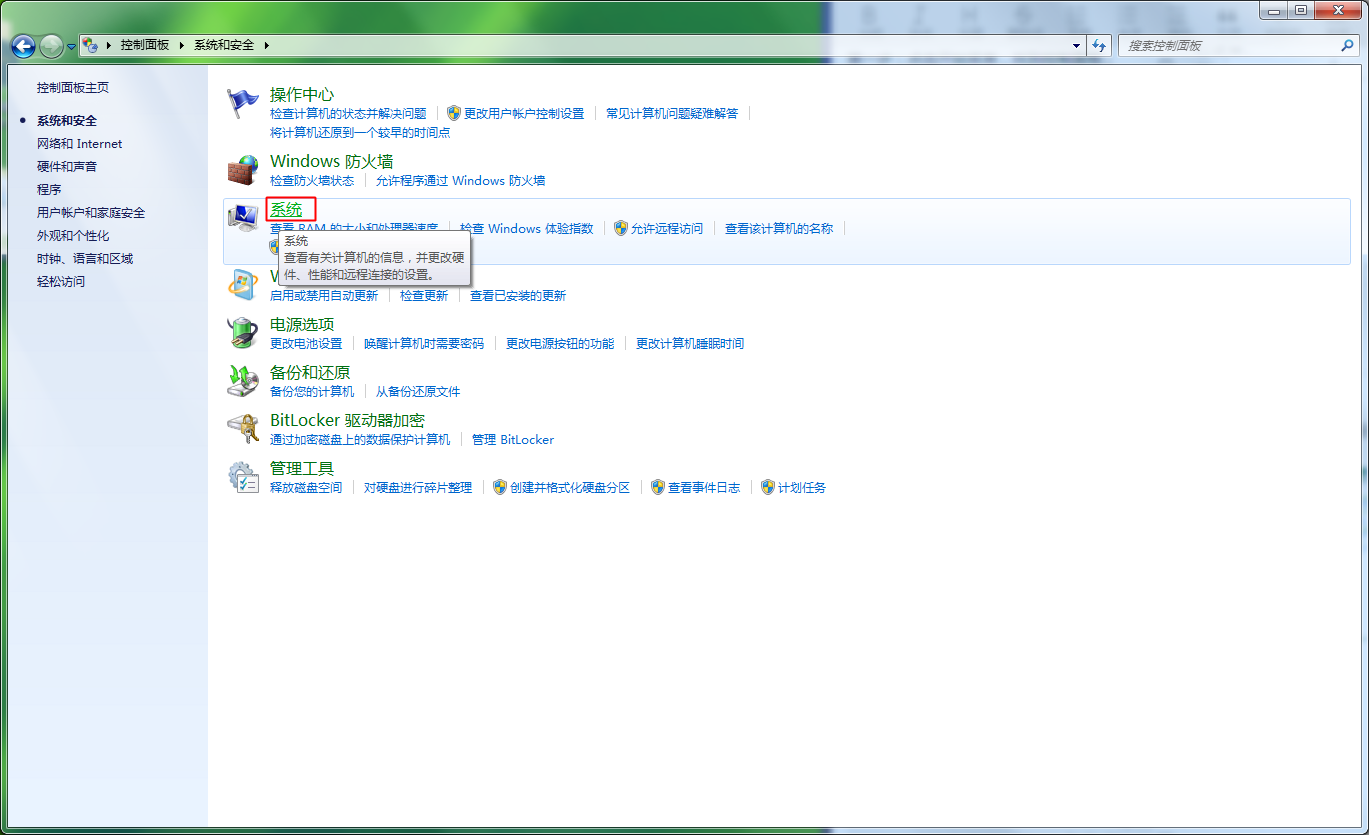Click the Windows Update icon above 电源选项

(x=243, y=284)
